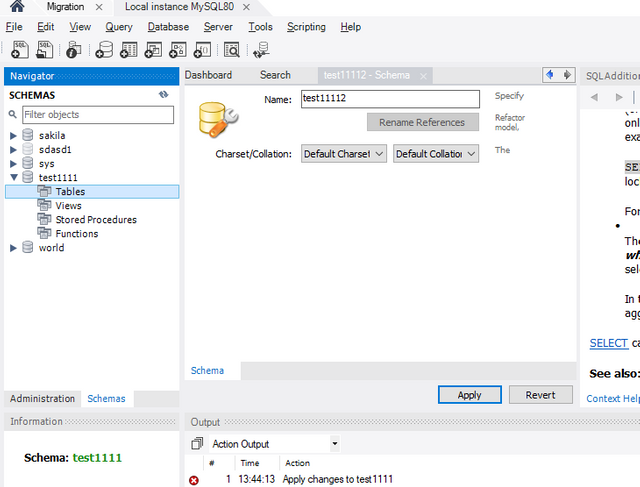The height and width of the screenshot is (487, 640).
Task: Click the Functions folder icon
Action: click(44, 233)
